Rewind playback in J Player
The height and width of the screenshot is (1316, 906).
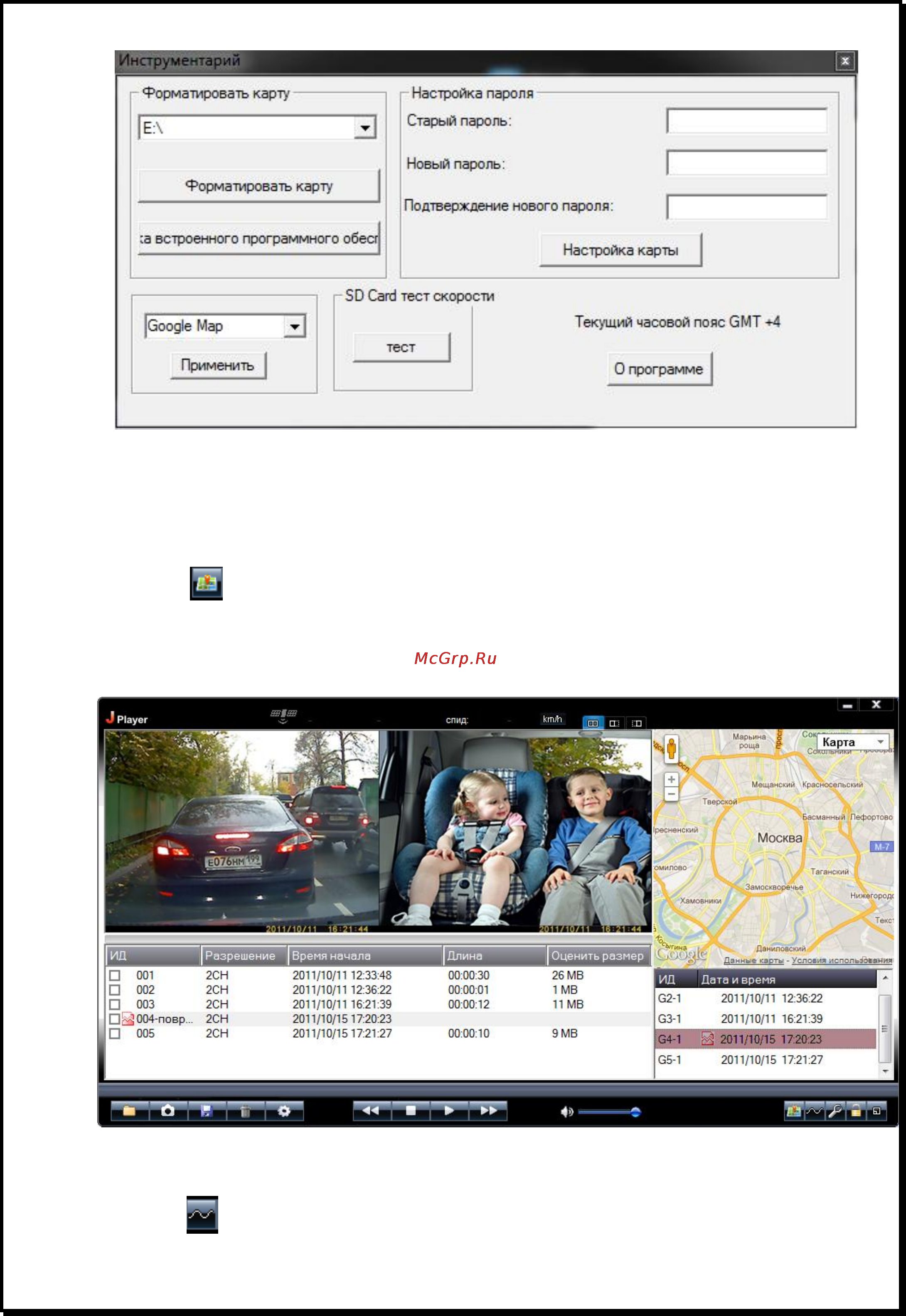[371, 1111]
